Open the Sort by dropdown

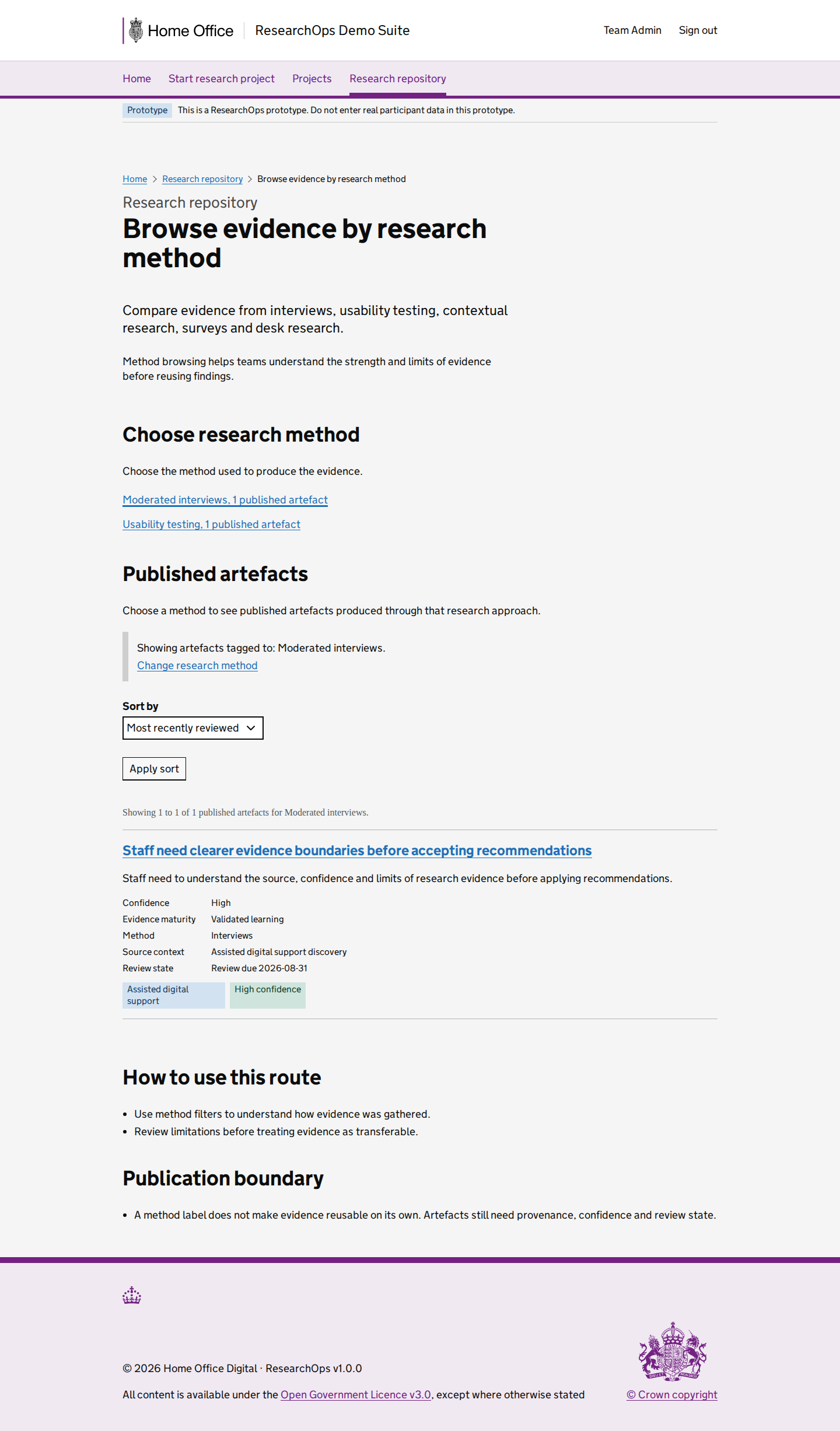[x=192, y=728]
